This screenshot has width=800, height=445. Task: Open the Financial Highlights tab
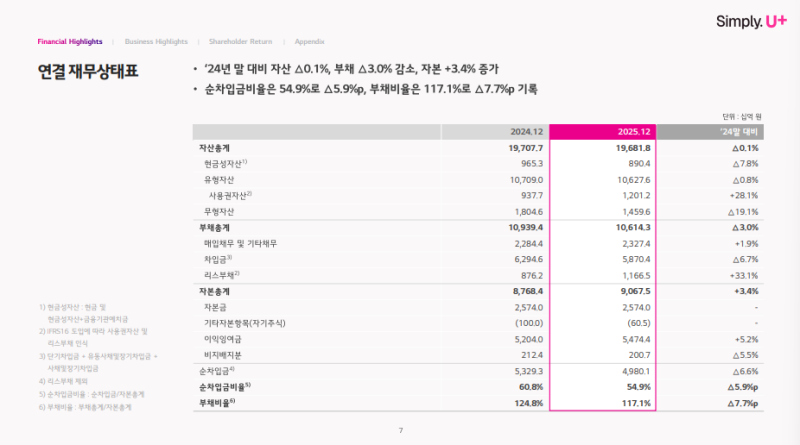[x=70, y=42]
